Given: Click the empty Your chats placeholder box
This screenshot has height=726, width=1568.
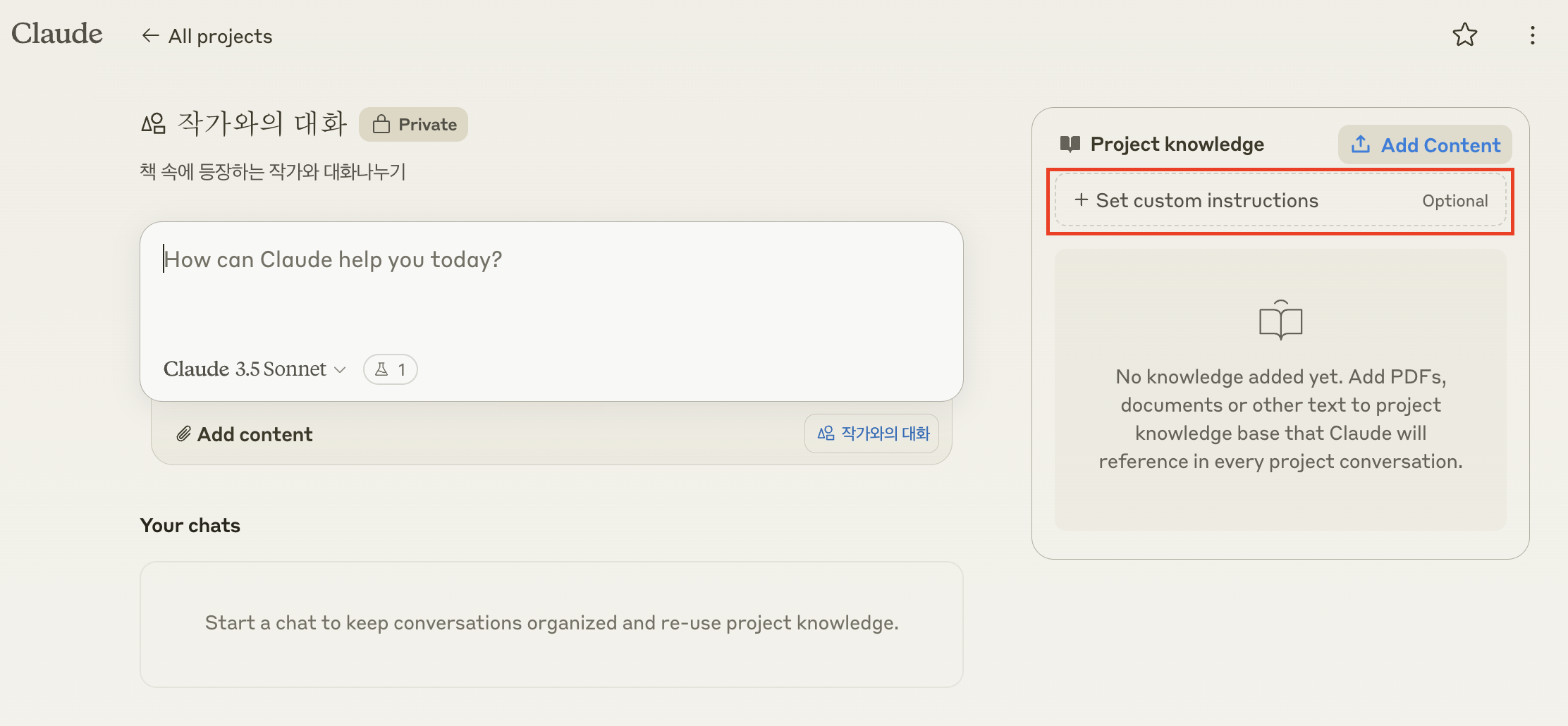Looking at the screenshot, I should coord(551,624).
